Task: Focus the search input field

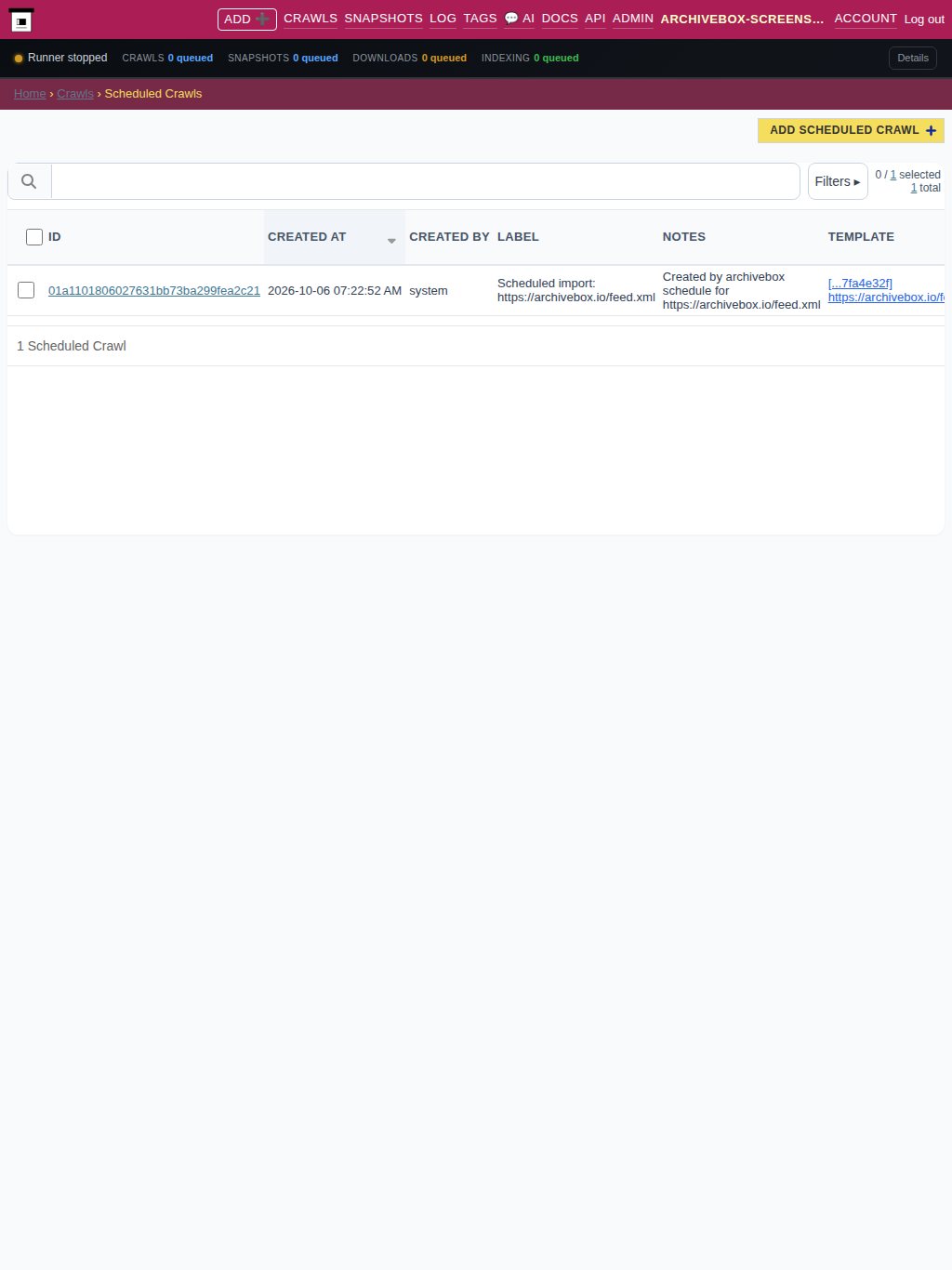Action: [426, 181]
